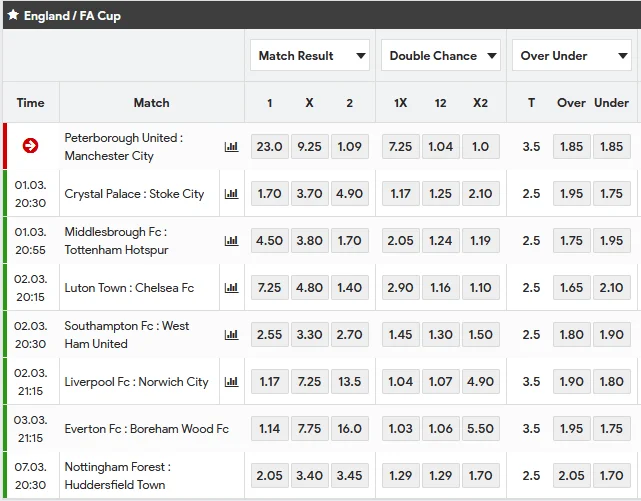The width and height of the screenshot is (641, 501).
Task: Open stats icon for Crystal Palace match
Action: [232, 194]
